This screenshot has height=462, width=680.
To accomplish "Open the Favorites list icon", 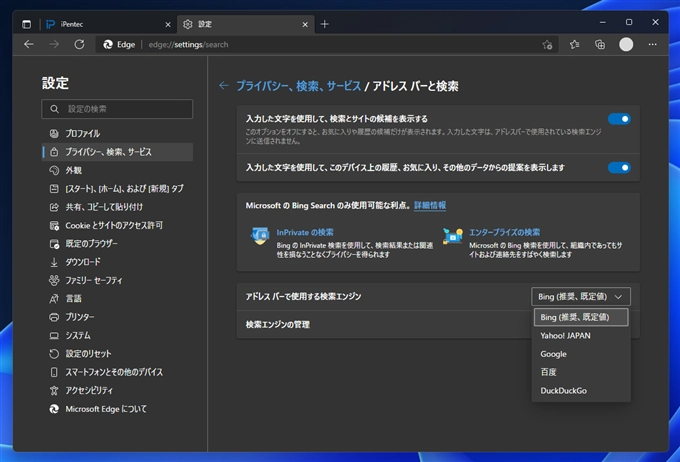I will tap(575, 44).
